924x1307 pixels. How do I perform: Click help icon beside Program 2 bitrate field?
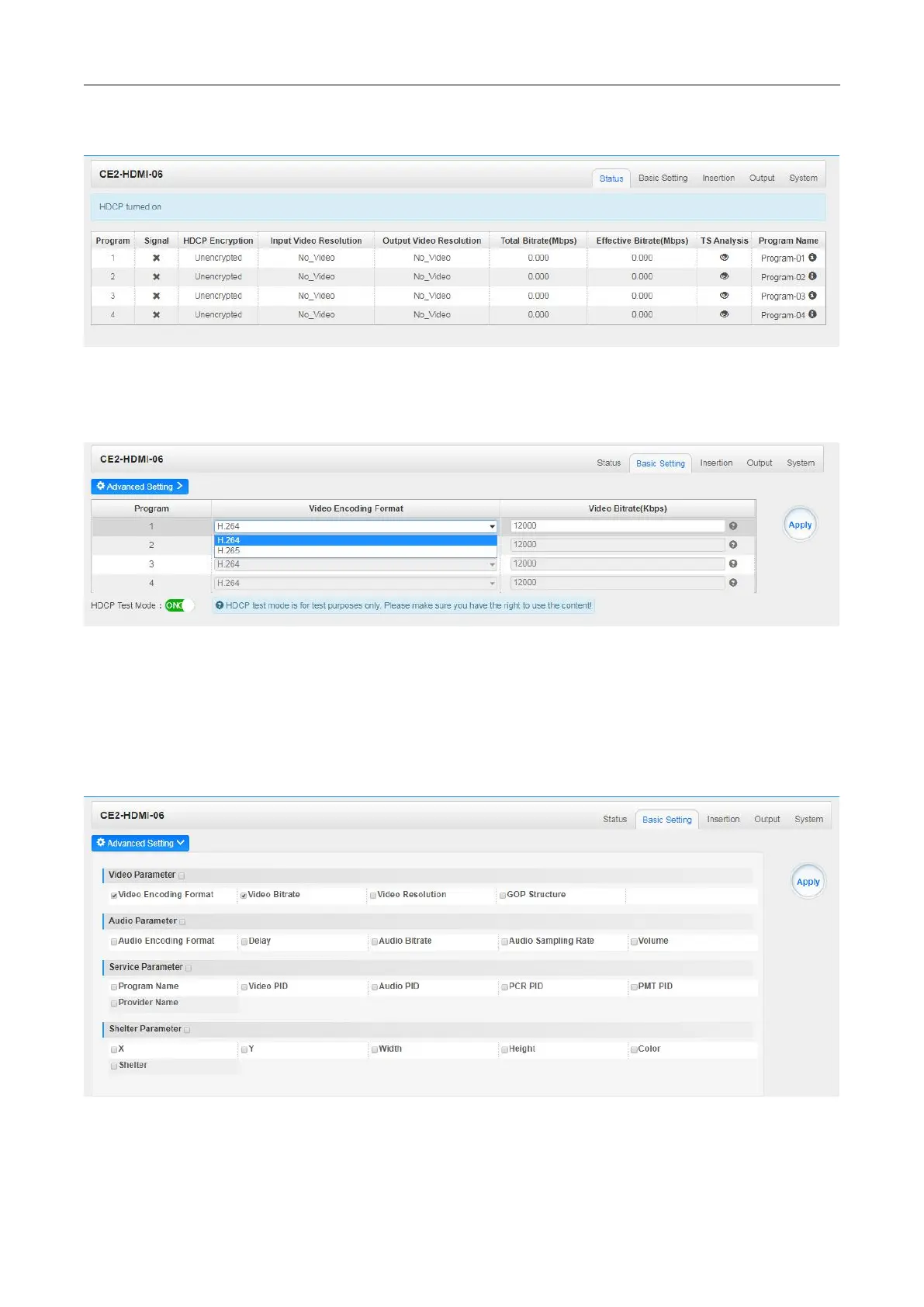coord(733,545)
